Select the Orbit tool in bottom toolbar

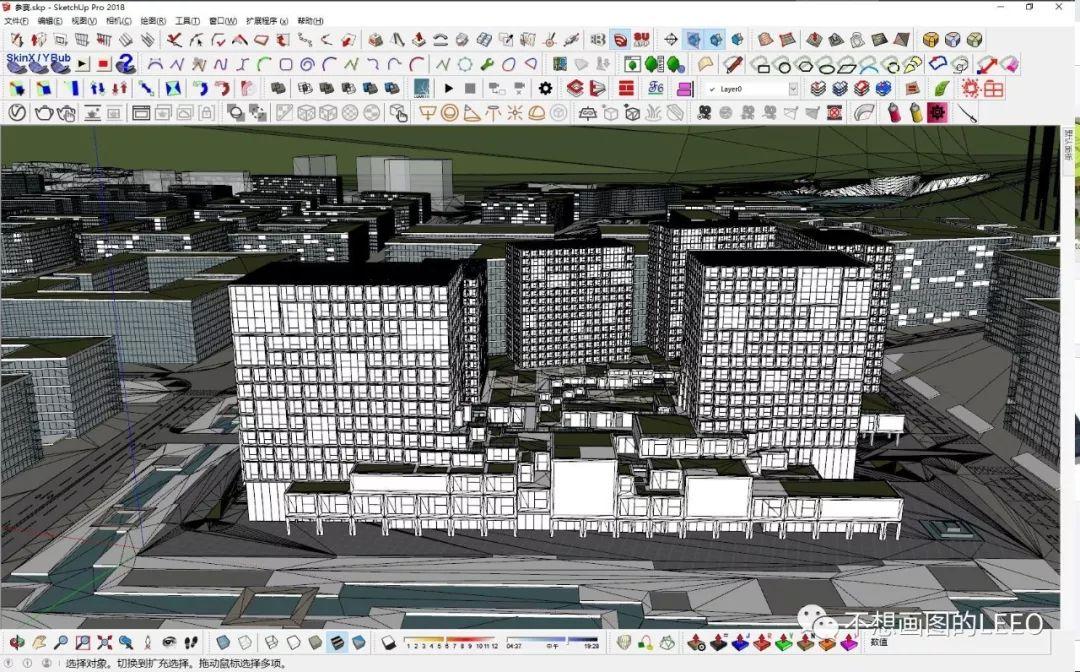point(17,642)
